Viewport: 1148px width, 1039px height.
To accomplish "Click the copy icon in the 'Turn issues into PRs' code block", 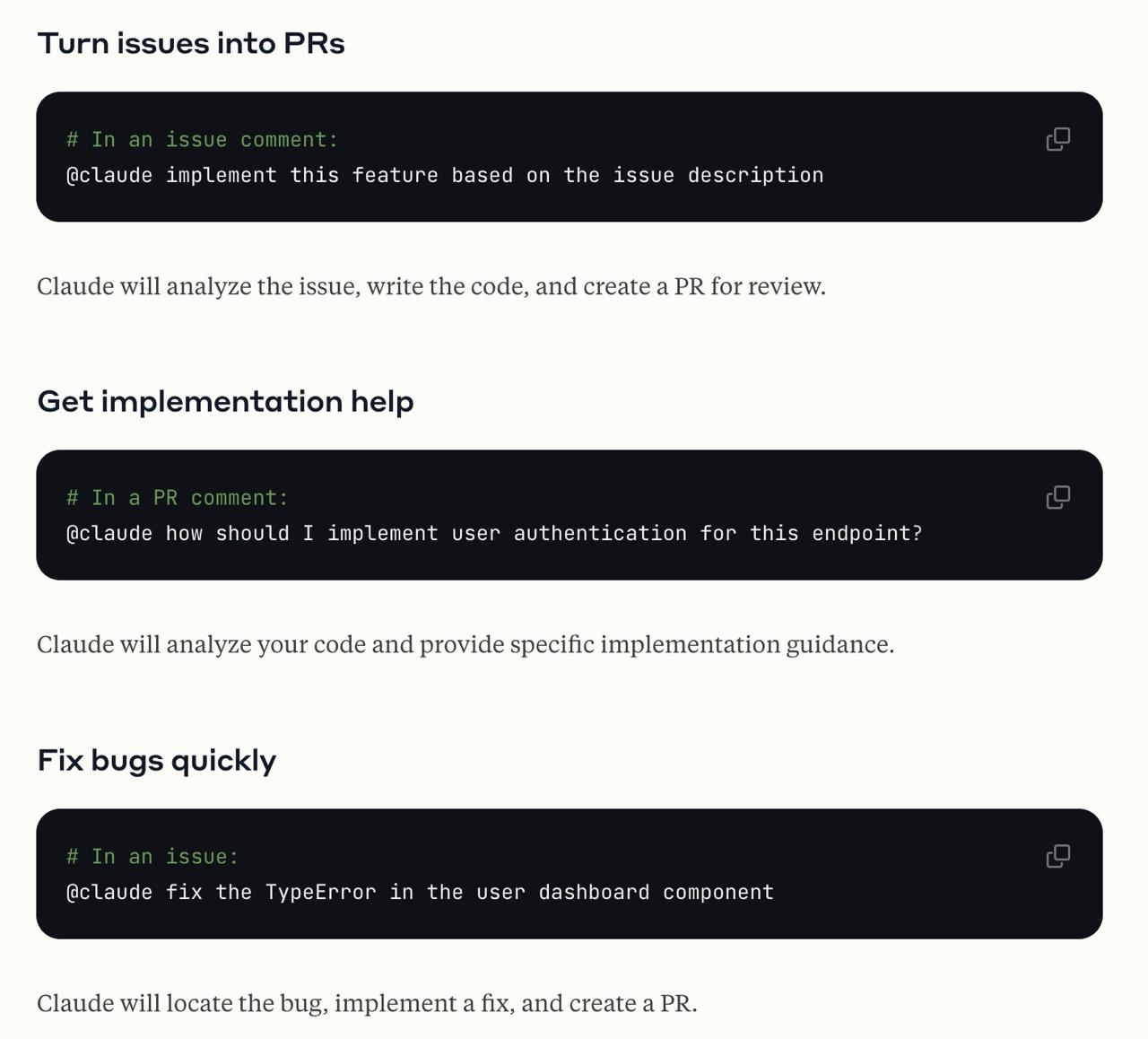I will coord(1058,139).
